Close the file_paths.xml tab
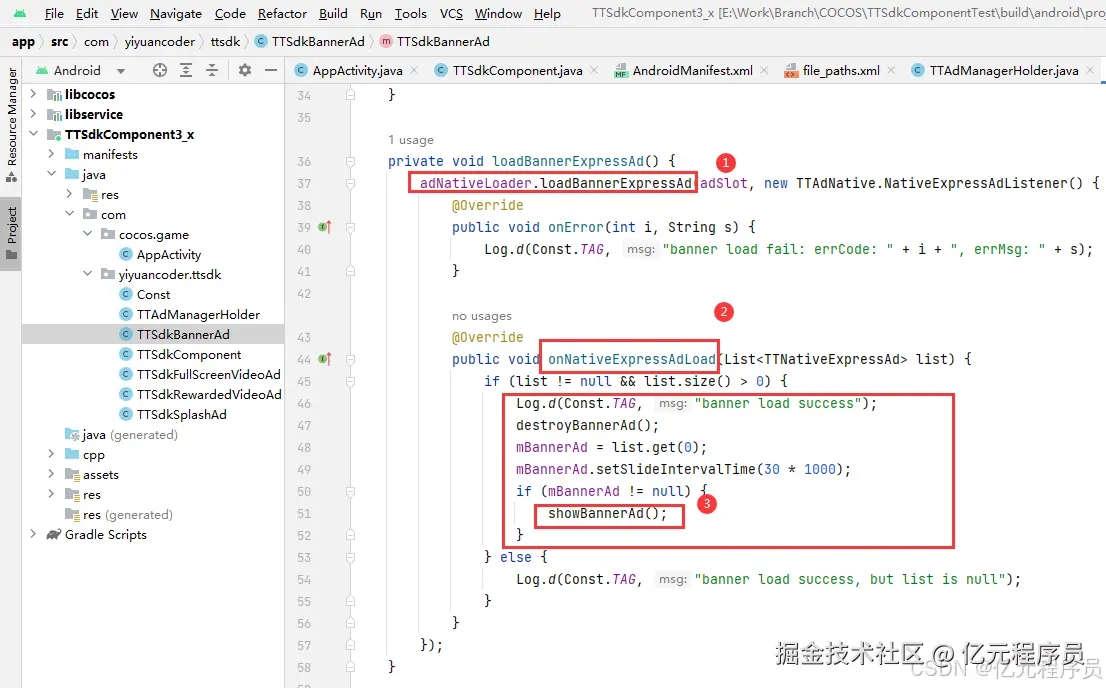 [891, 70]
